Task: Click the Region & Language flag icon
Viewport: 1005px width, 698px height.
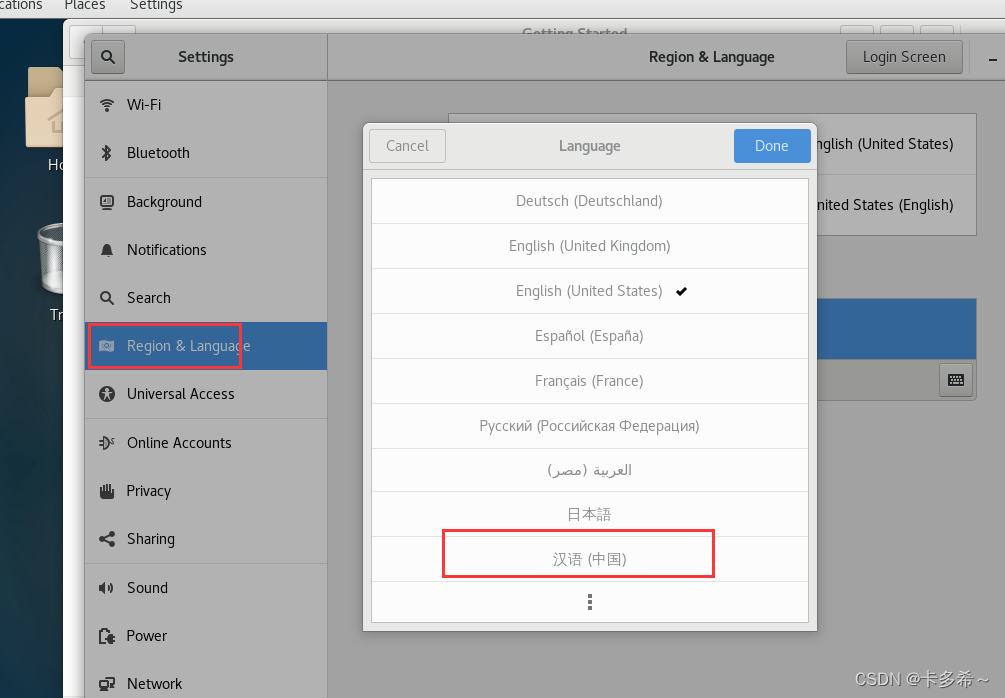Action: (107, 346)
